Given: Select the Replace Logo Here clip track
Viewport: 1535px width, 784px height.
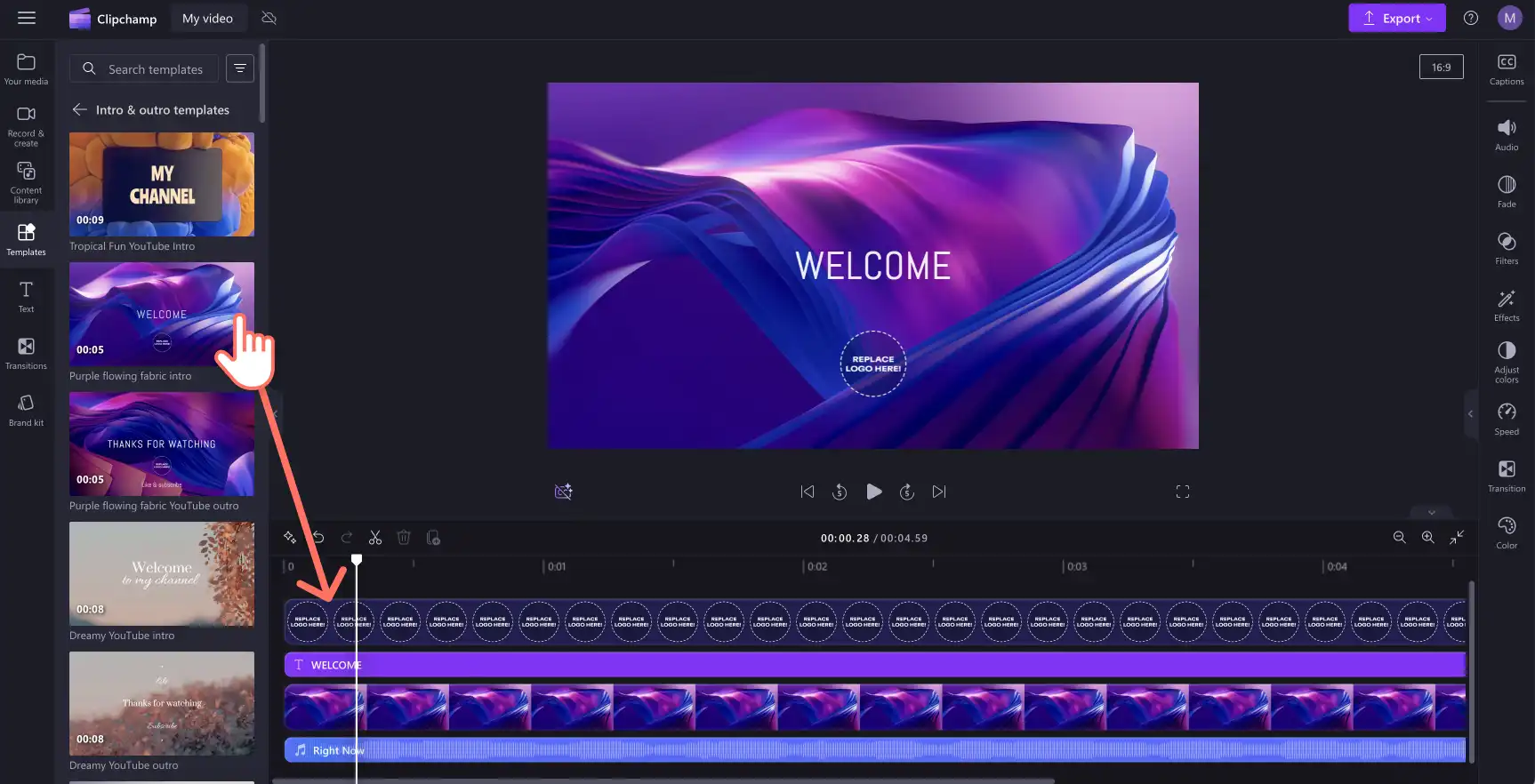Looking at the screenshot, I should [875, 621].
